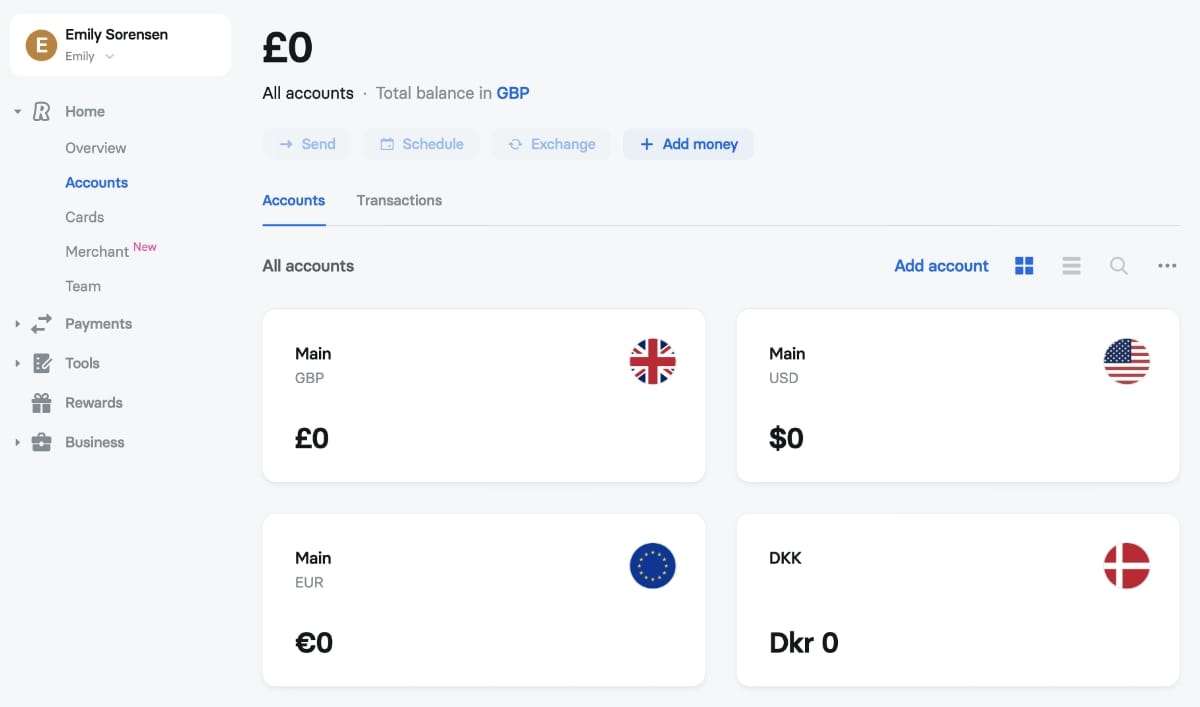Switch to grid view icon

1024,266
